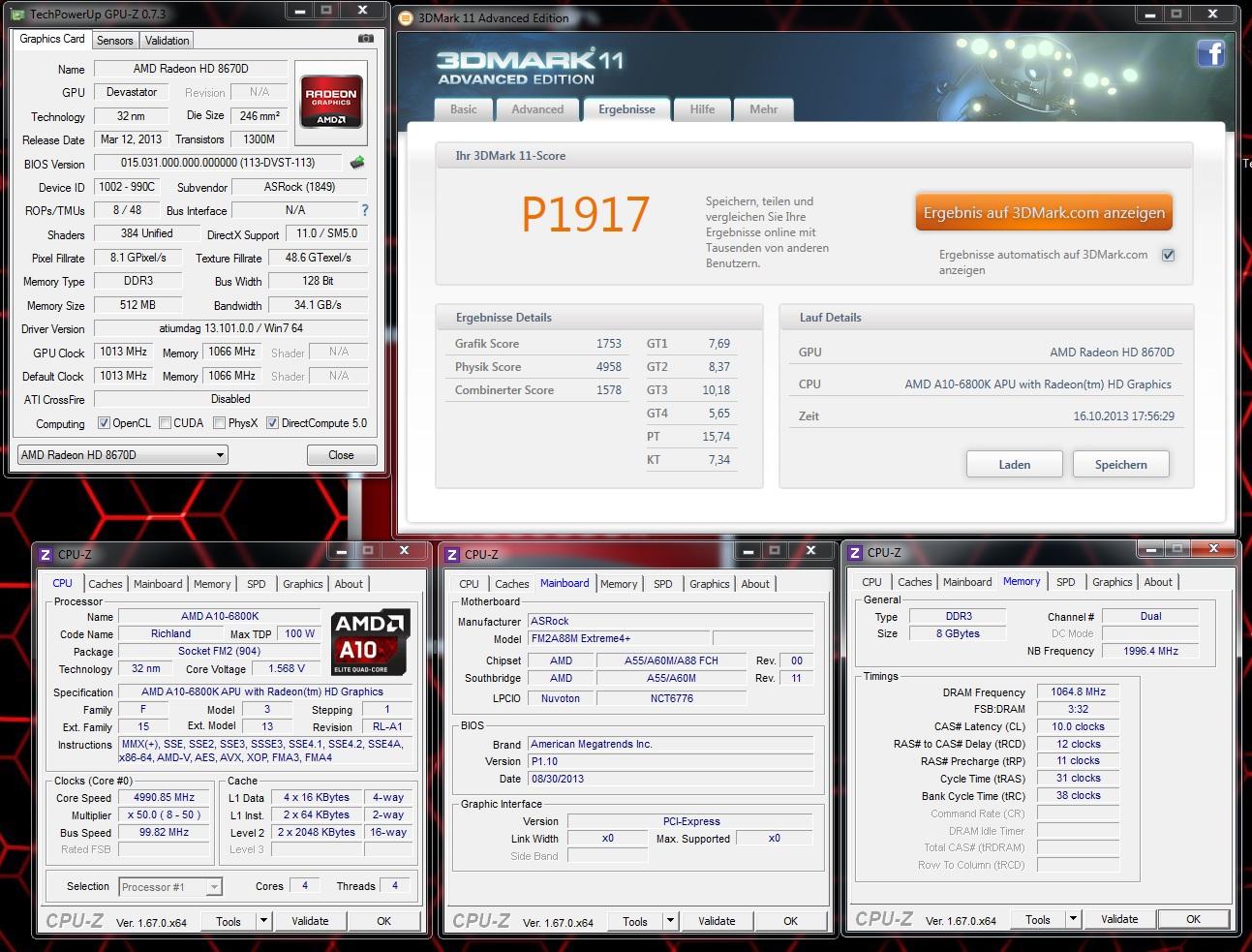Open the Facebook icon in 3DMark 11
Viewport: 1252px width, 952px height.
1211,52
